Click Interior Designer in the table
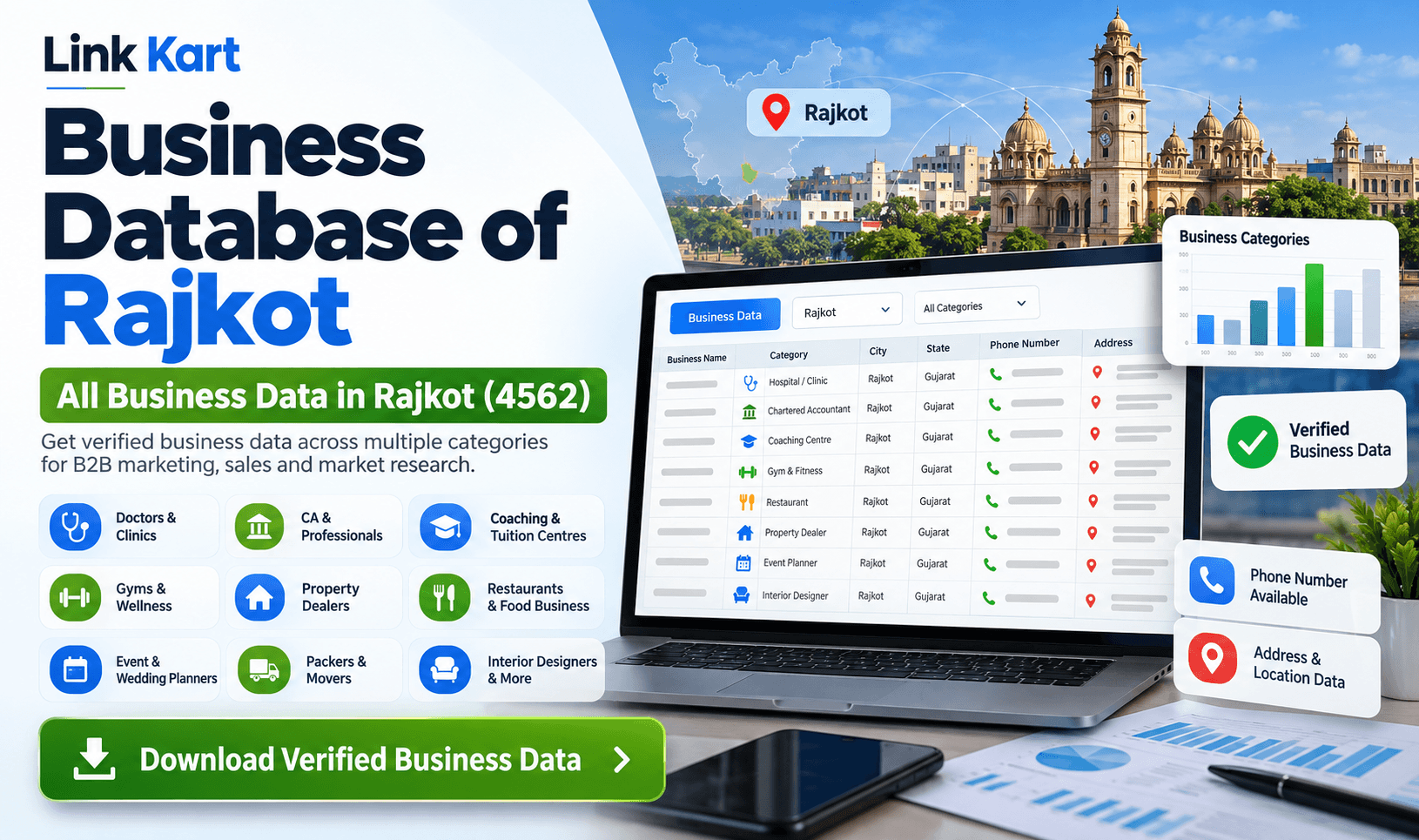 point(795,595)
